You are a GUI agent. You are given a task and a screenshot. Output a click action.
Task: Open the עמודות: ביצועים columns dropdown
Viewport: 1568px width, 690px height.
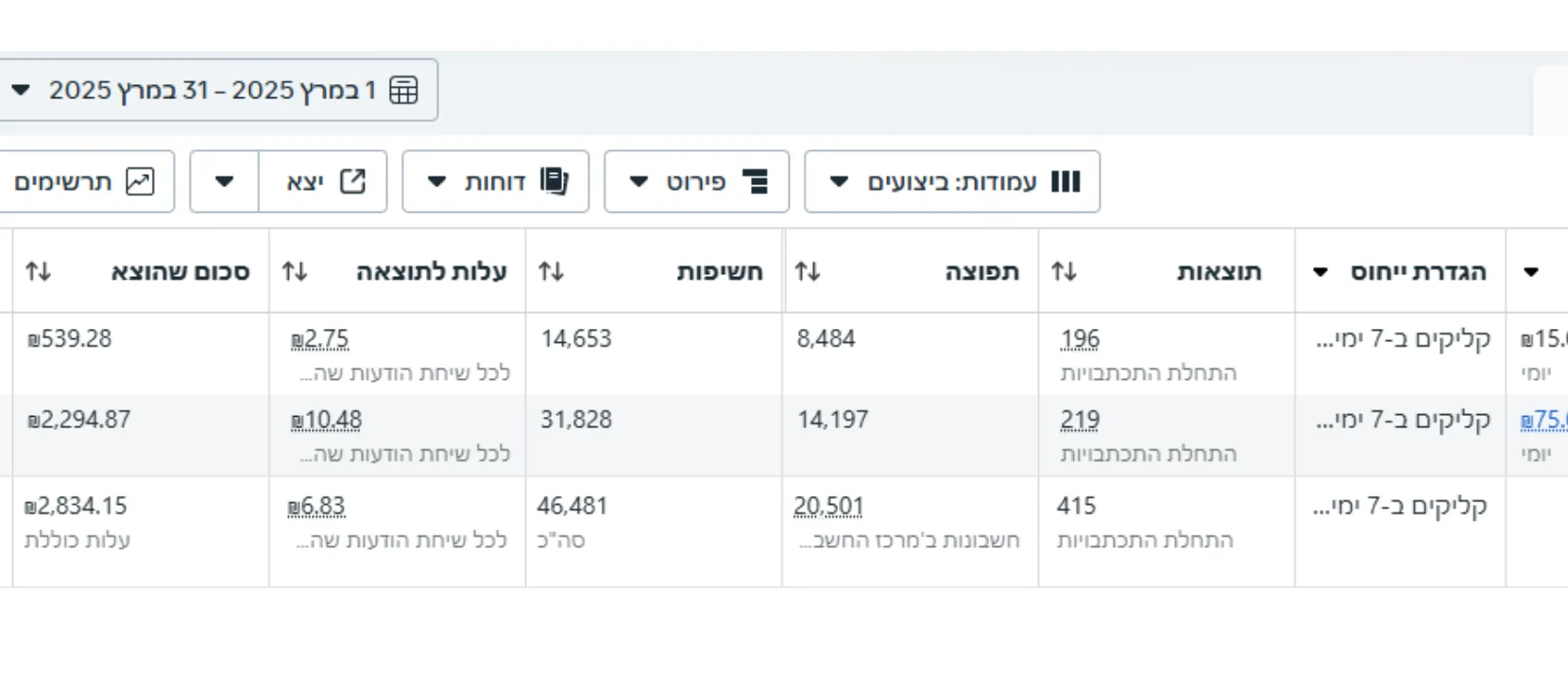[x=952, y=181]
